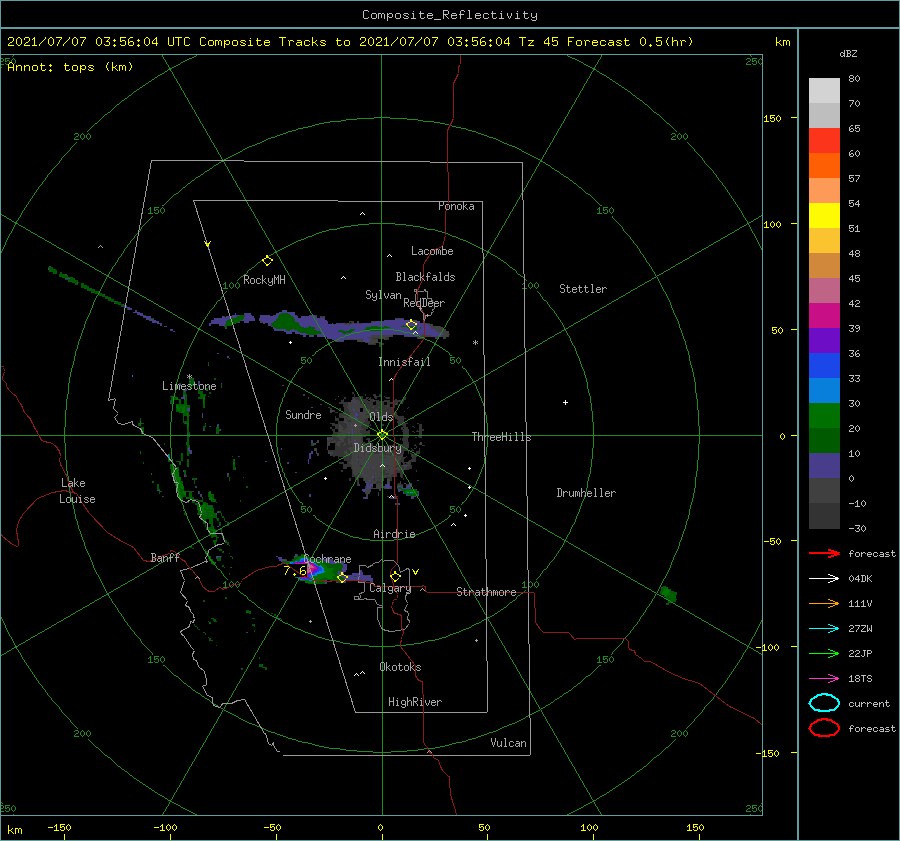Click the yellow diamond marker east of Cochrane
The height and width of the screenshot is (841, 900).
pyautogui.click(x=342, y=578)
